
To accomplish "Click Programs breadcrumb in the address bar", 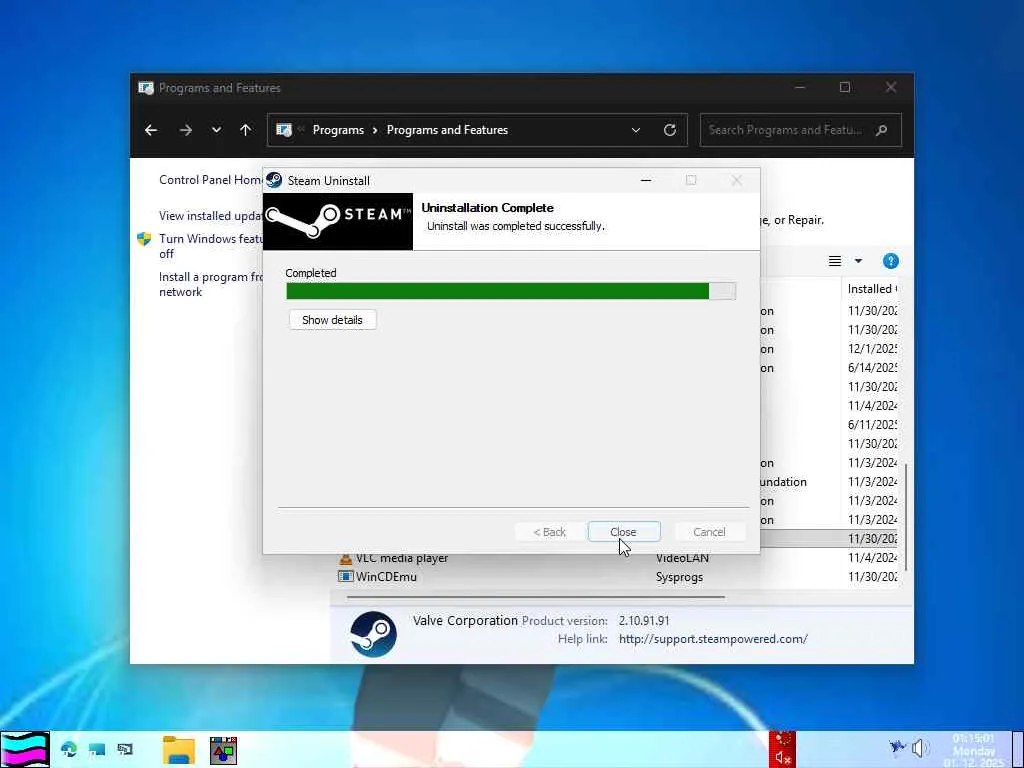I will point(338,130).
